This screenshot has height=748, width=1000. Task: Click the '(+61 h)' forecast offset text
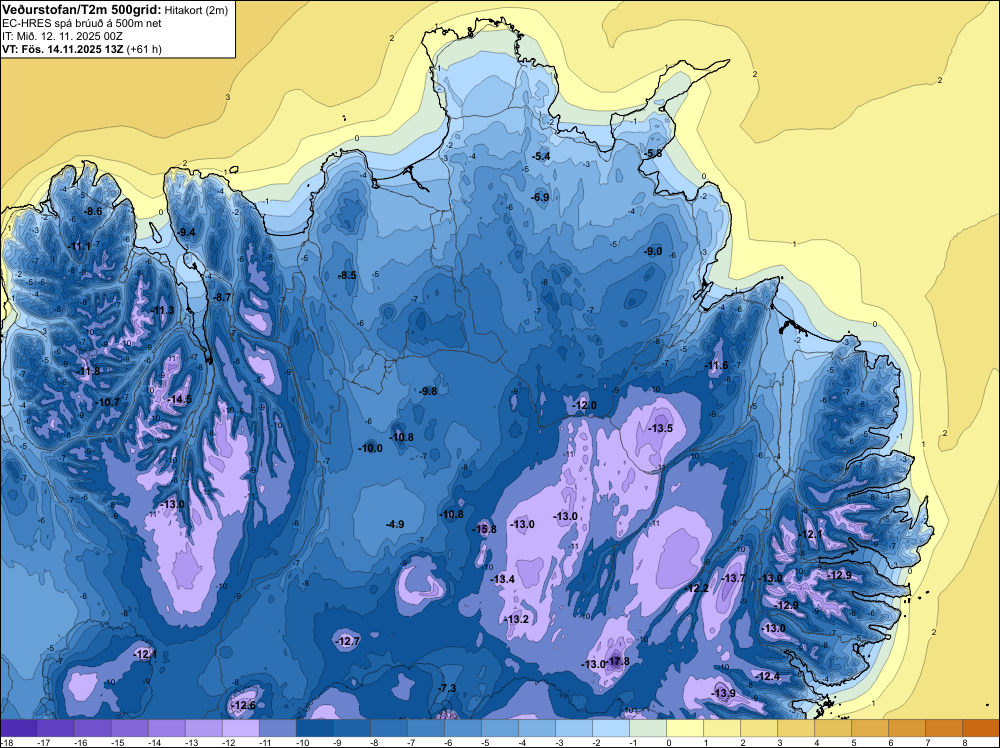144,48
